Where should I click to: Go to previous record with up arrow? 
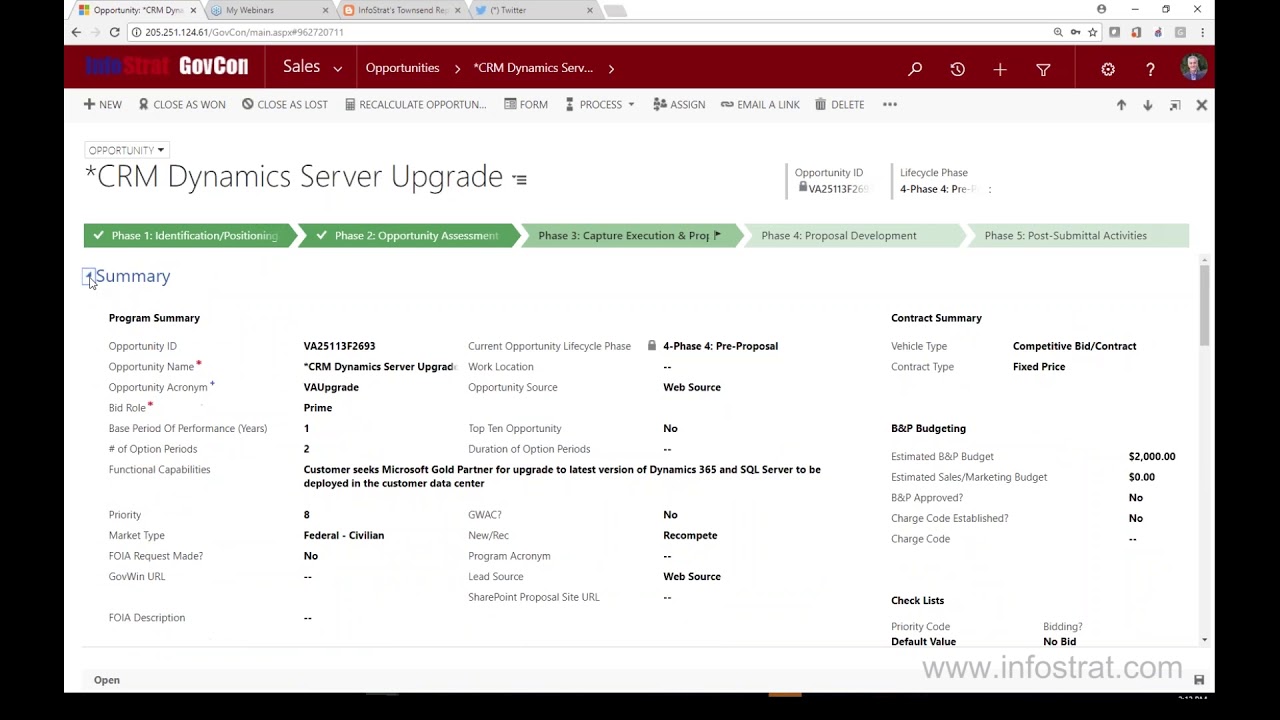click(1121, 105)
